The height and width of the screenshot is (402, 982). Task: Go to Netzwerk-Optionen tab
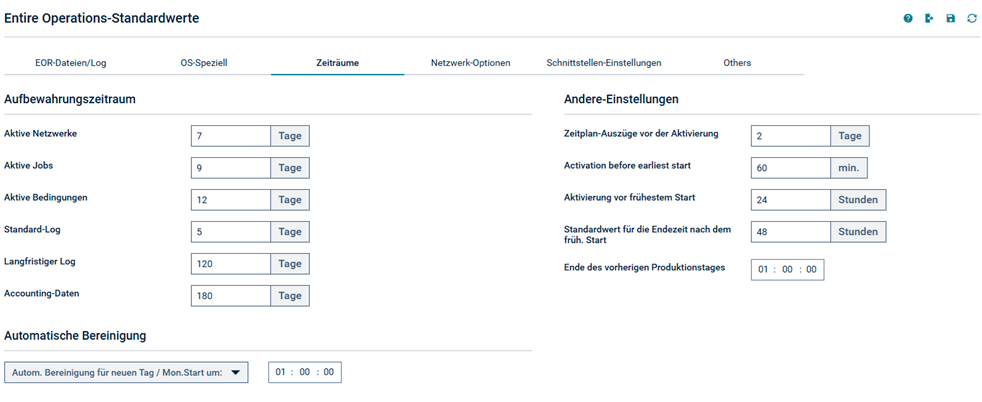471,63
